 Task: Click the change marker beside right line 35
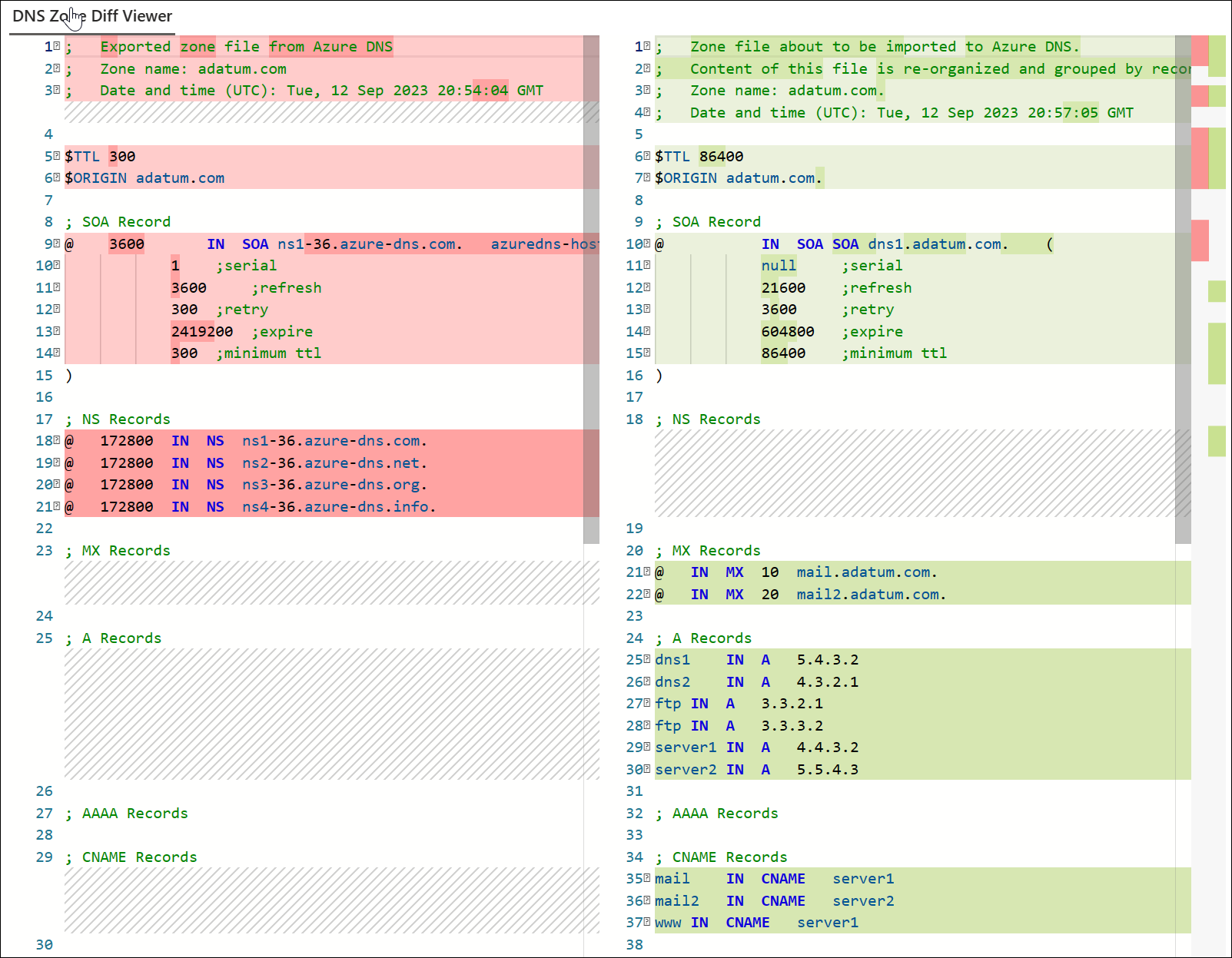(647, 879)
